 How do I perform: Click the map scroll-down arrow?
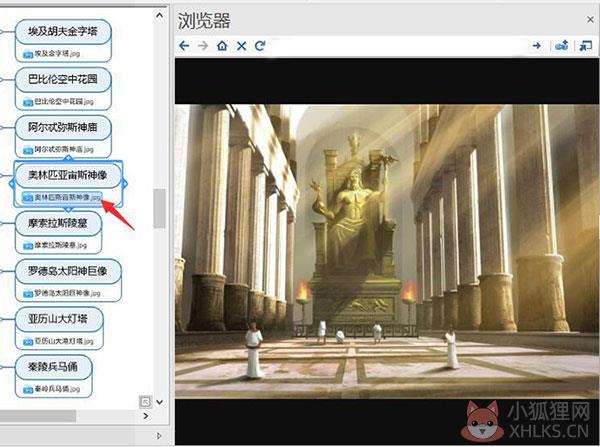160,402
